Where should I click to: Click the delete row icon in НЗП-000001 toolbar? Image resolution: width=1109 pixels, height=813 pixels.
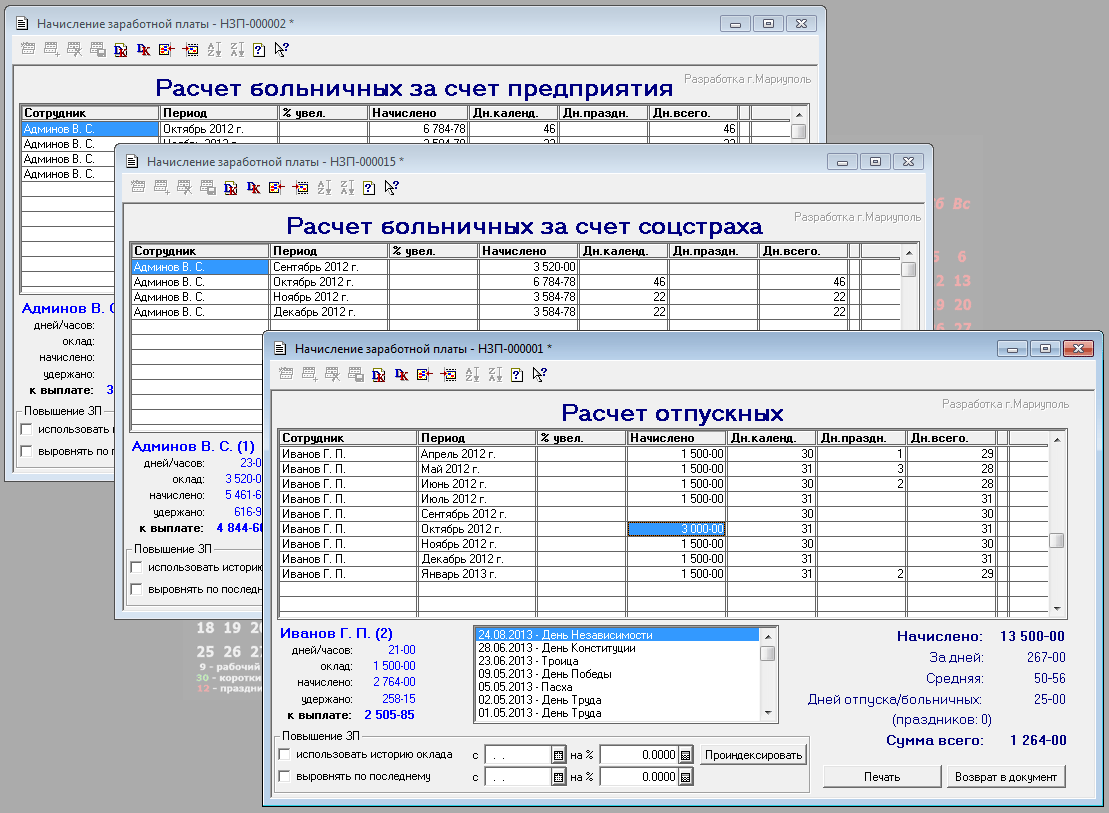click(x=332, y=374)
